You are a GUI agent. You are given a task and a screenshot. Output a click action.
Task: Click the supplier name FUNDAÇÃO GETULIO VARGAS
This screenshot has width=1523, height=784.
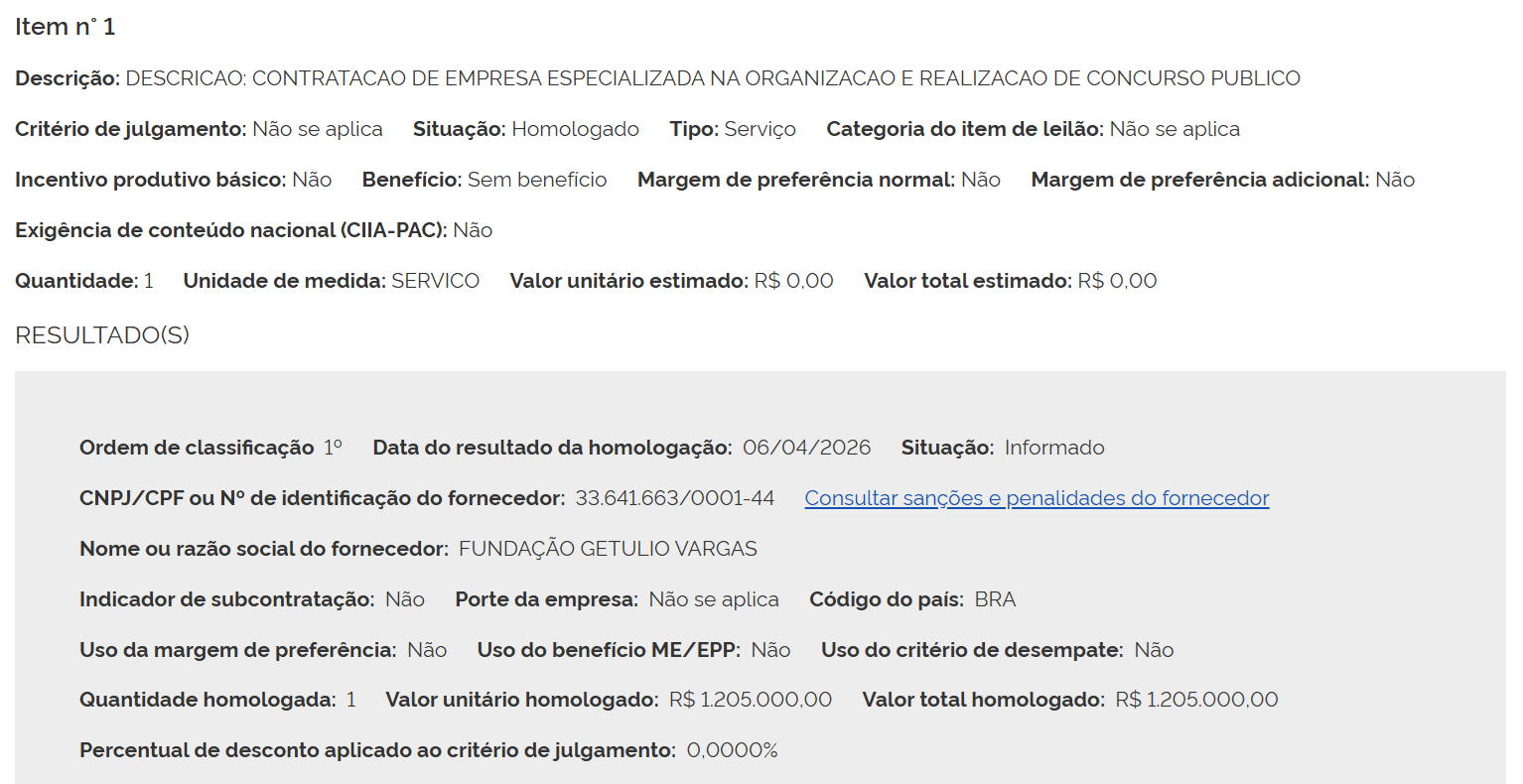click(608, 549)
